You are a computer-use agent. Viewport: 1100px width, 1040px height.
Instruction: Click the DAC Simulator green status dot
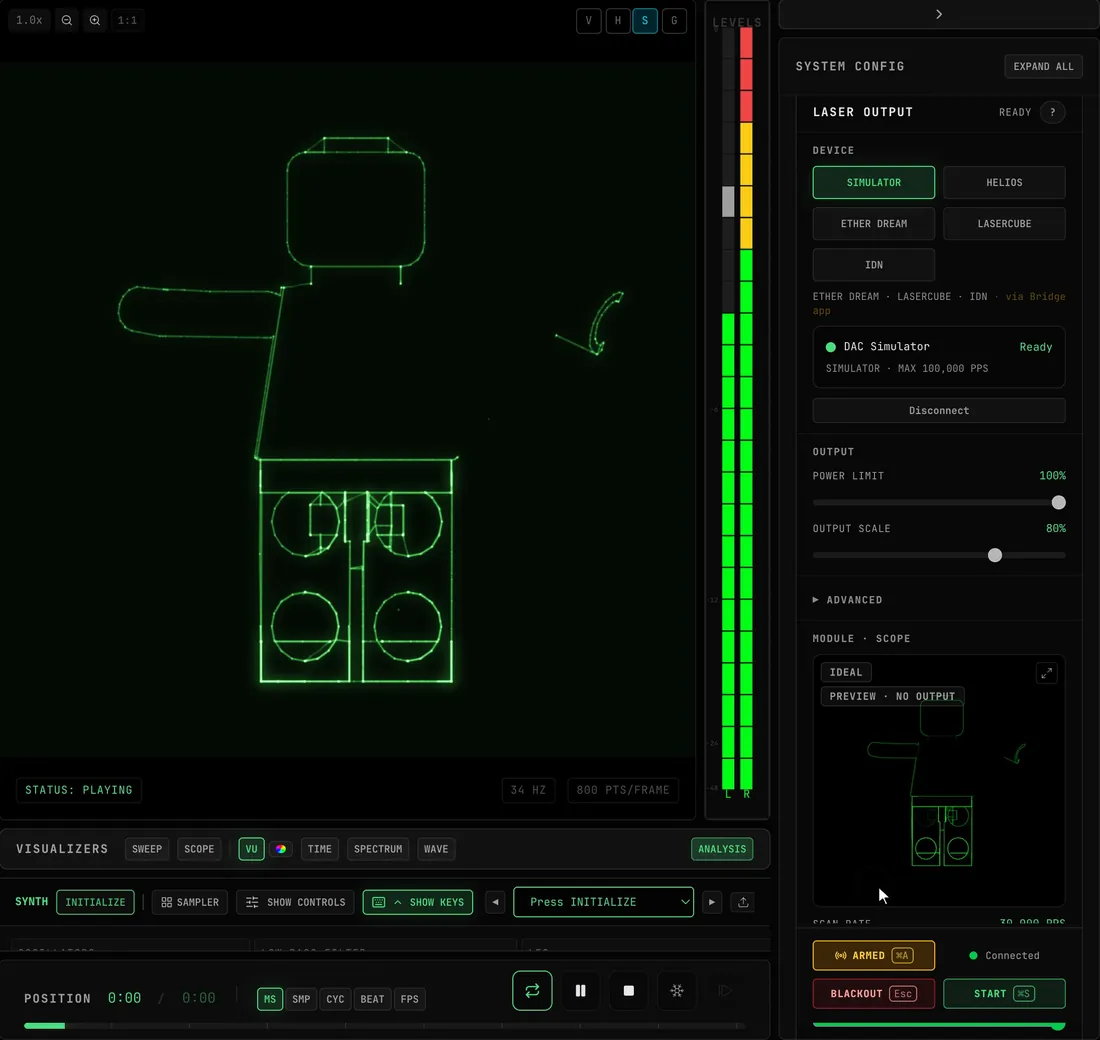point(831,347)
